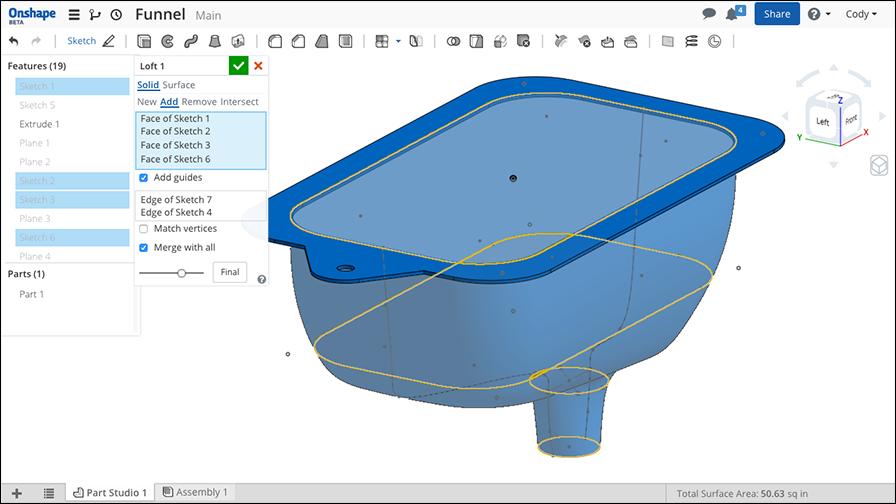Uncheck the Merge with all checkbox
896x504 pixels.
[144, 248]
